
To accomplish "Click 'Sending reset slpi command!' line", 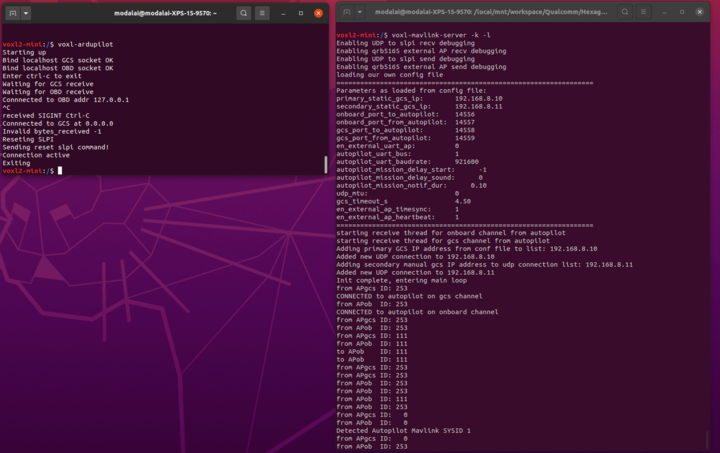I will click(56, 147).
